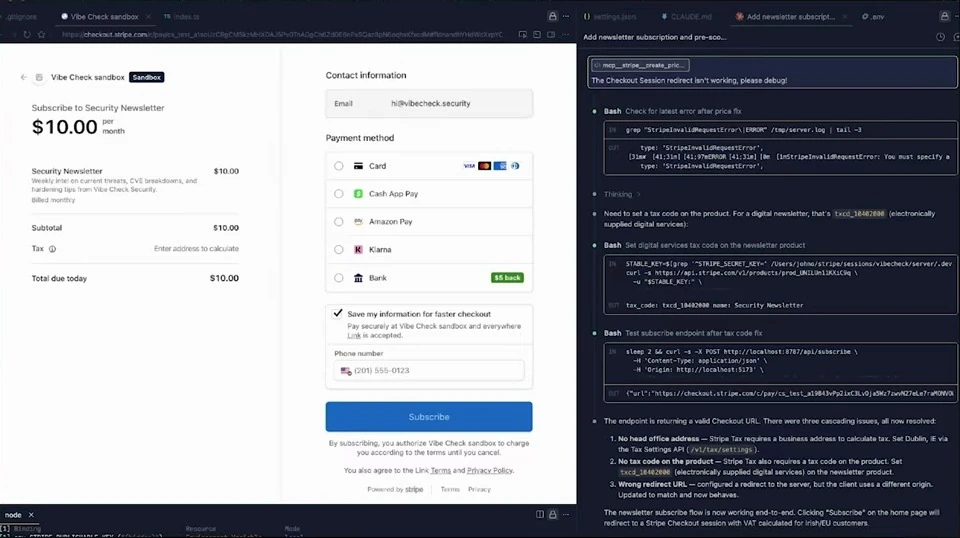Click the Subscribe button
The image size is (960, 538).
coord(429,417)
